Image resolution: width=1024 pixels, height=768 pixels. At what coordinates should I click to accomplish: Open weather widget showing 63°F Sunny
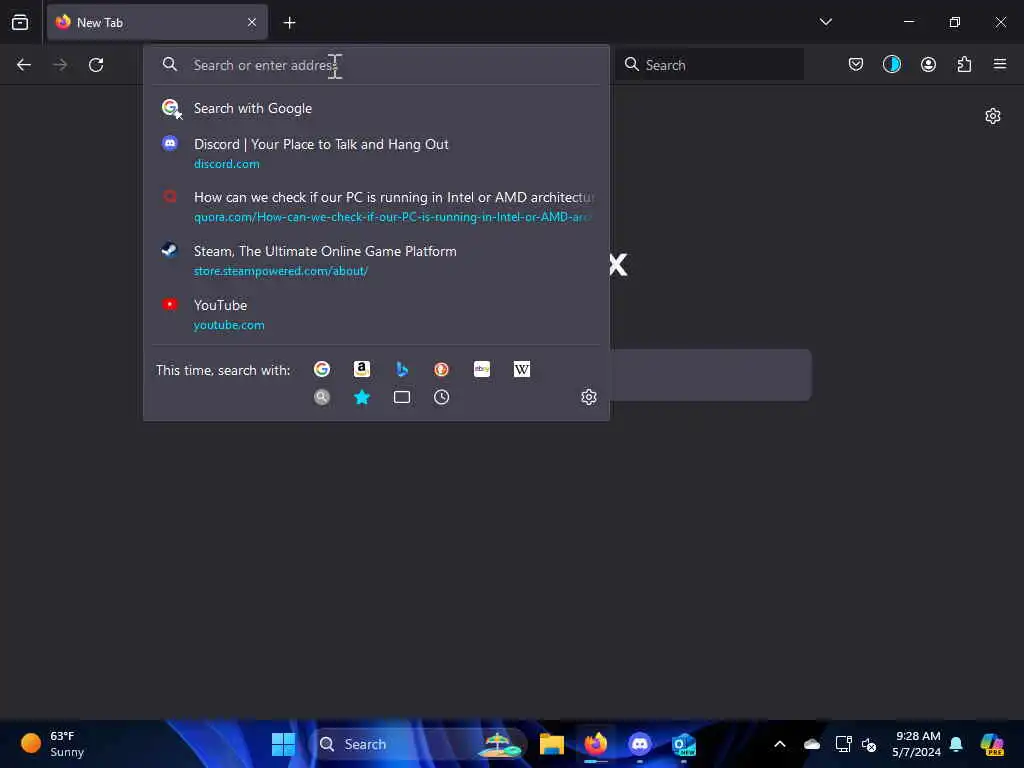pos(53,744)
